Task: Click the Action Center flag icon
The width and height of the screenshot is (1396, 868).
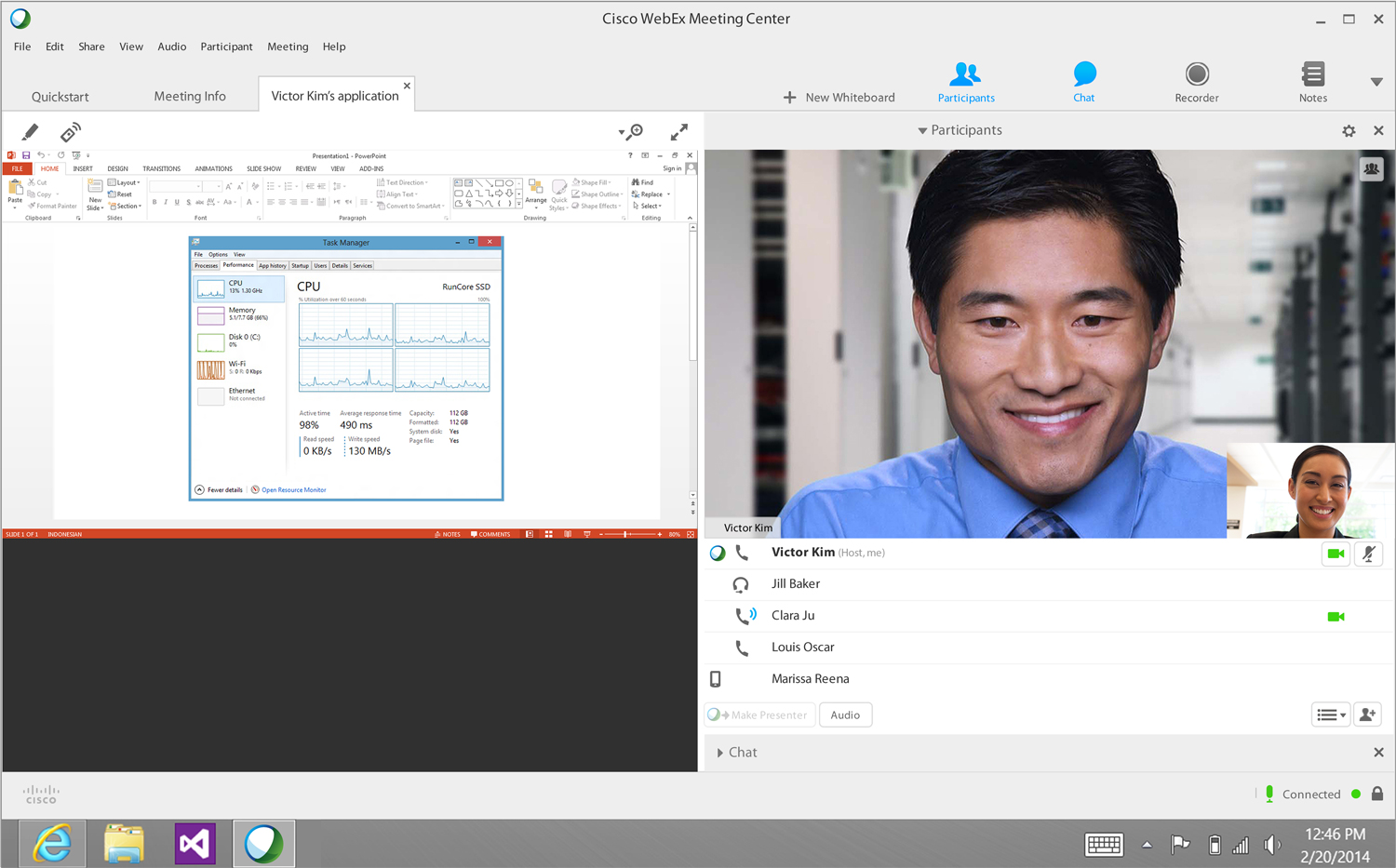Action: (x=1180, y=845)
